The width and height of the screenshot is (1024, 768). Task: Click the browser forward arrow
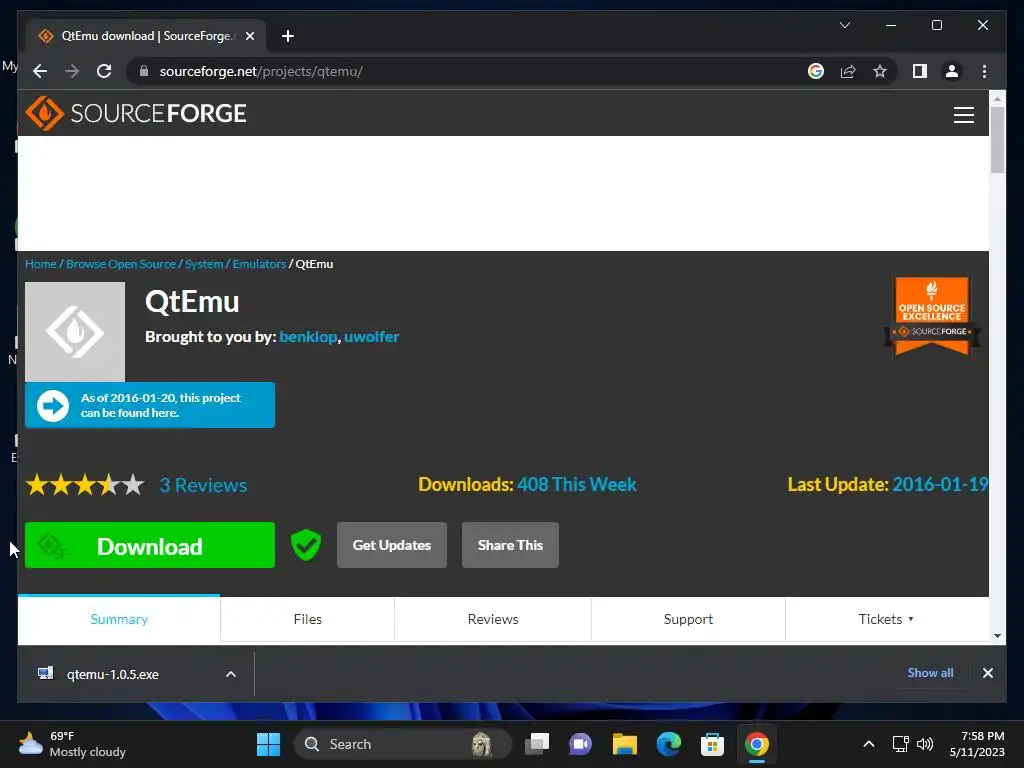point(72,71)
